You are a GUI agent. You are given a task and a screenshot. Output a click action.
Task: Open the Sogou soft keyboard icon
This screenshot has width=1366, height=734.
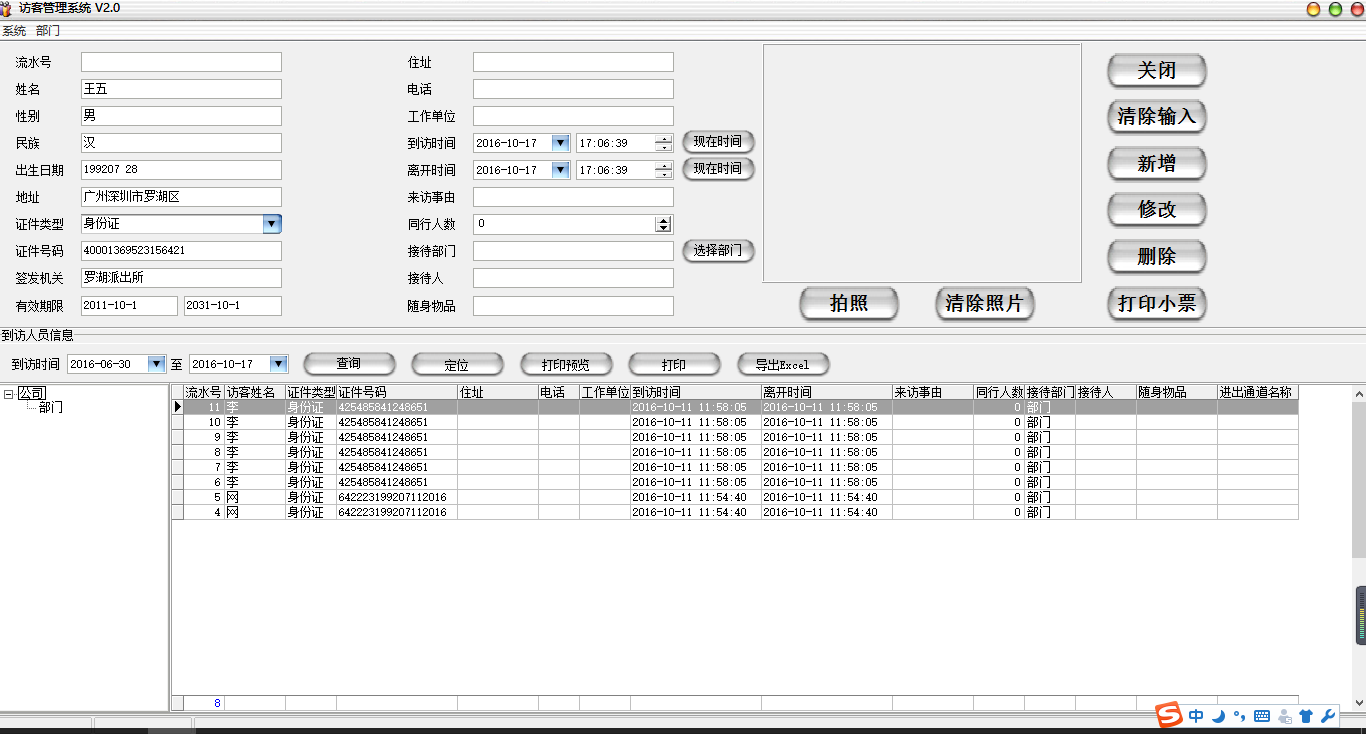[1261, 716]
